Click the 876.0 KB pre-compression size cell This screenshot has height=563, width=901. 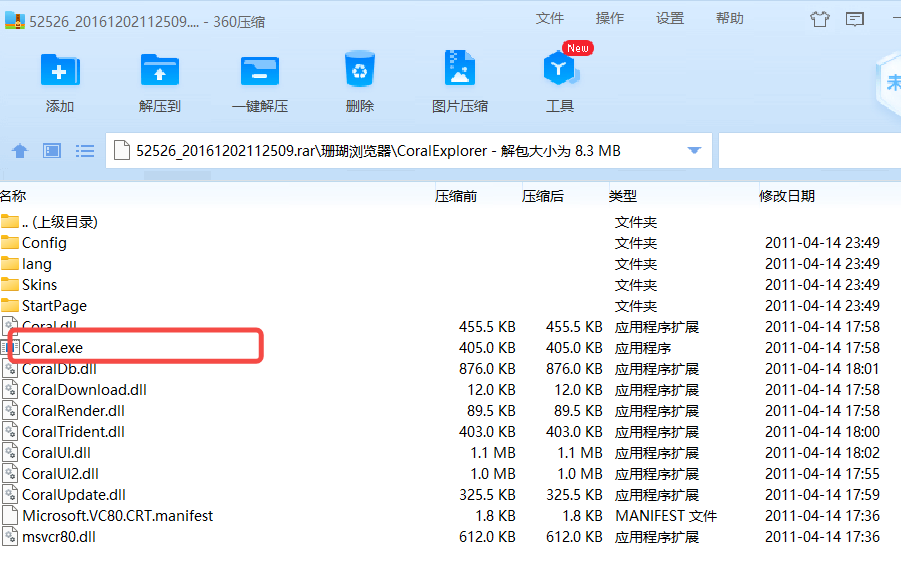coord(487,369)
